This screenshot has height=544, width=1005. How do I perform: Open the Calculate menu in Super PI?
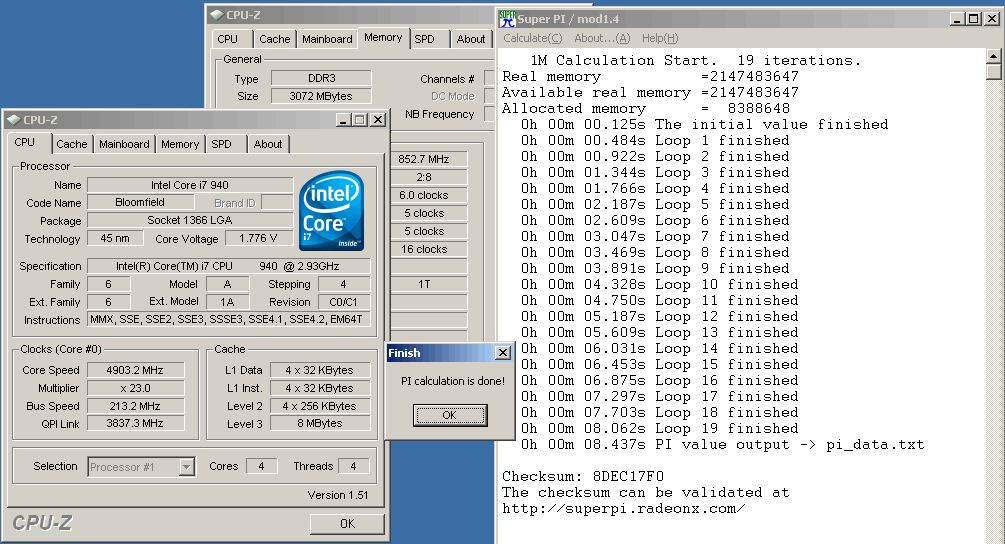tap(533, 38)
